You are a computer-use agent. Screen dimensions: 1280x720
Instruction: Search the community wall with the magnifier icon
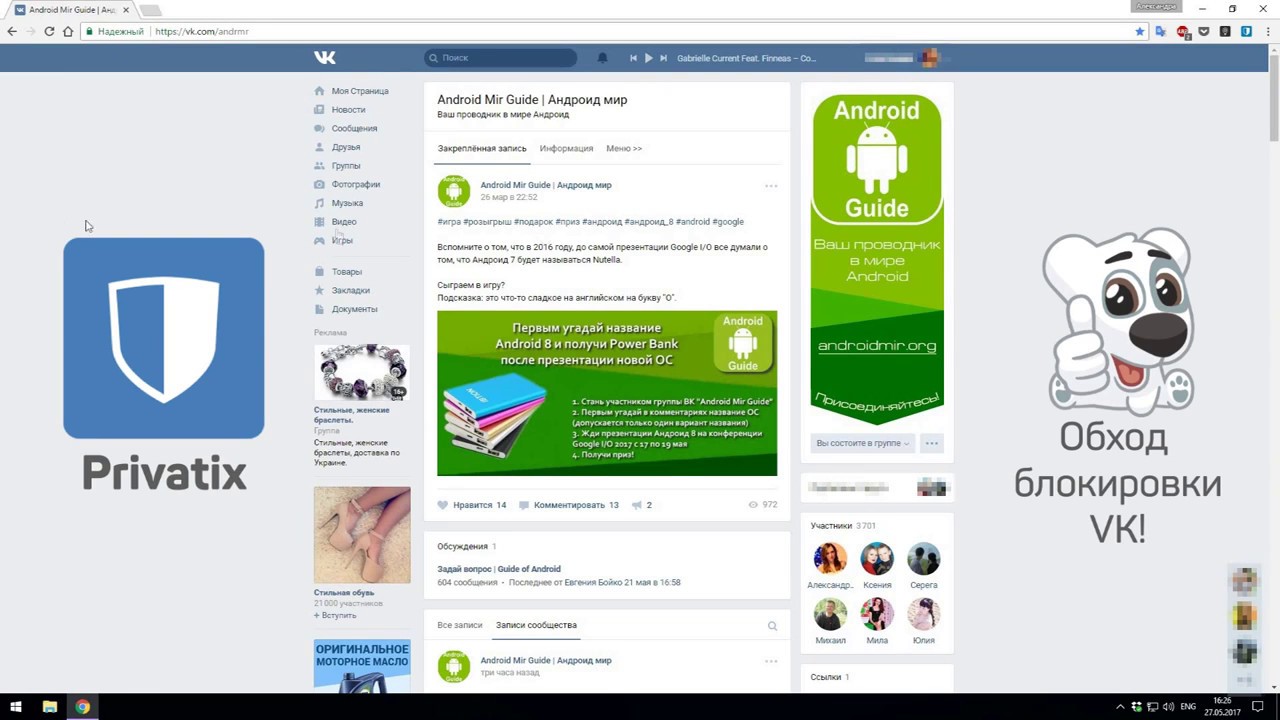coord(772,626)
